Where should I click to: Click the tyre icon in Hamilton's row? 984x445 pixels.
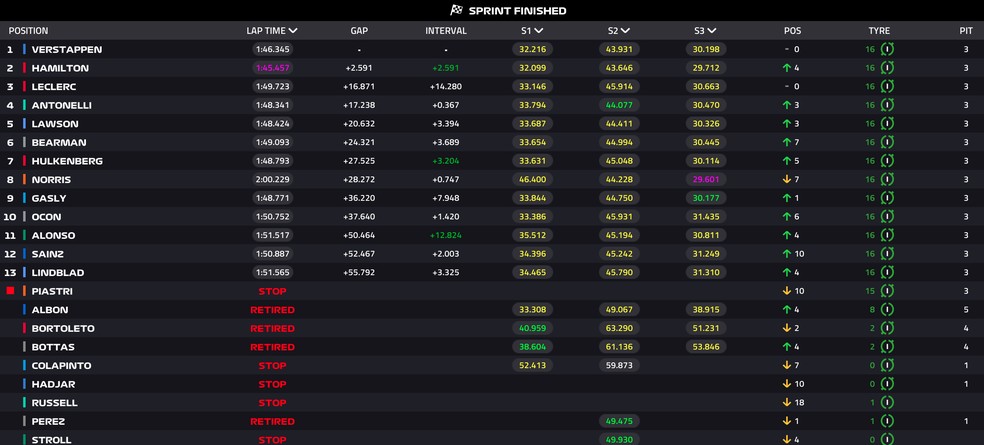tap(887, 68)
